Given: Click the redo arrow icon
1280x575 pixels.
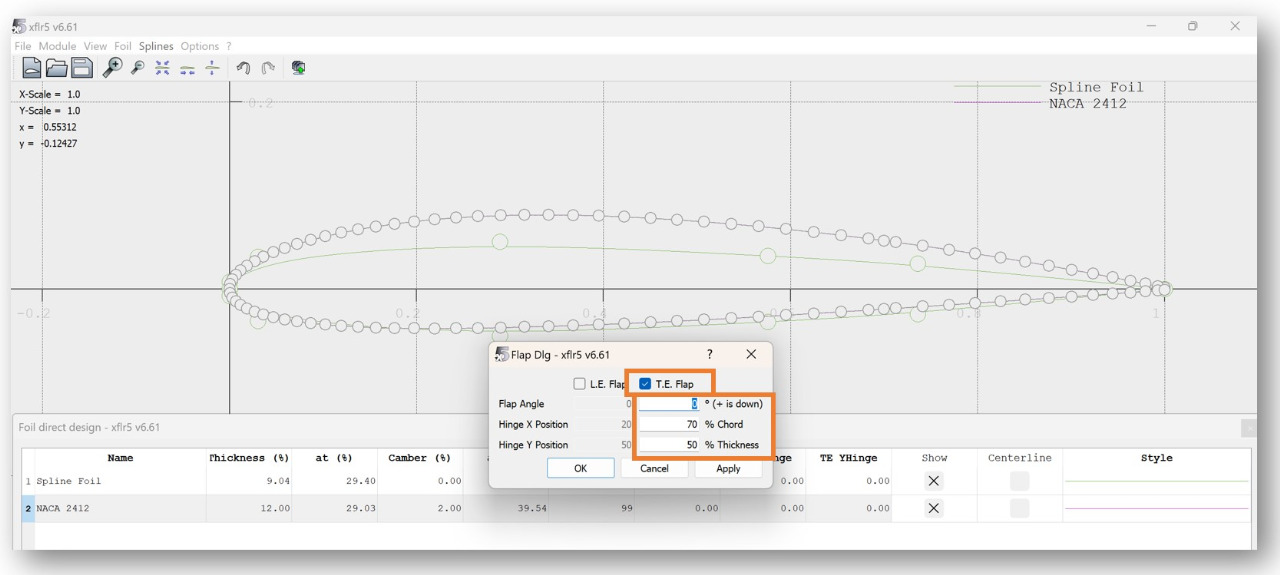Looking at the screenshot, I should tap(268, 68).
